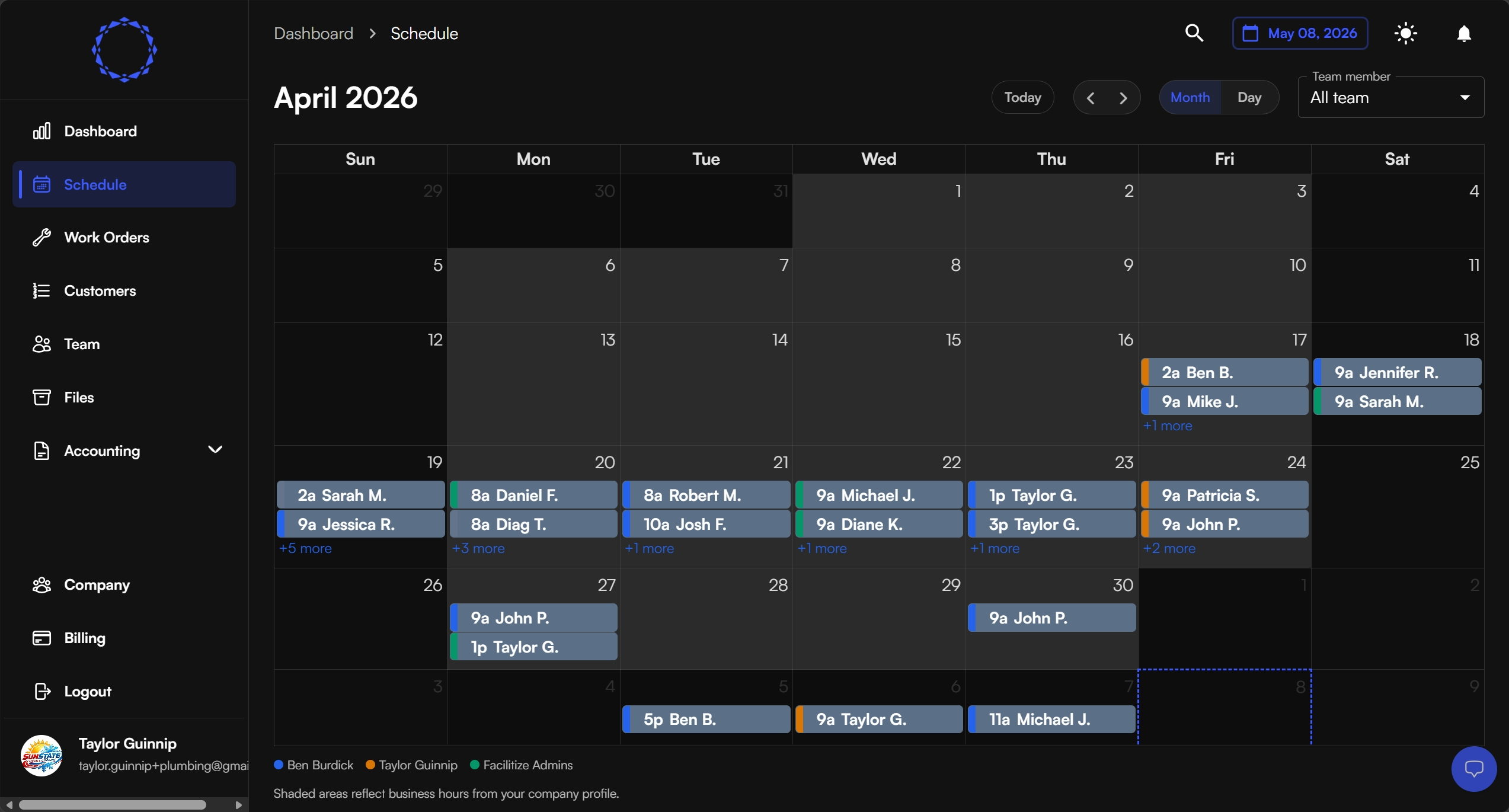Image resolution: width=1509 pixels, height=812 pixels.
Task: Expand +1 more on April 22
Action: pos(822,548)
